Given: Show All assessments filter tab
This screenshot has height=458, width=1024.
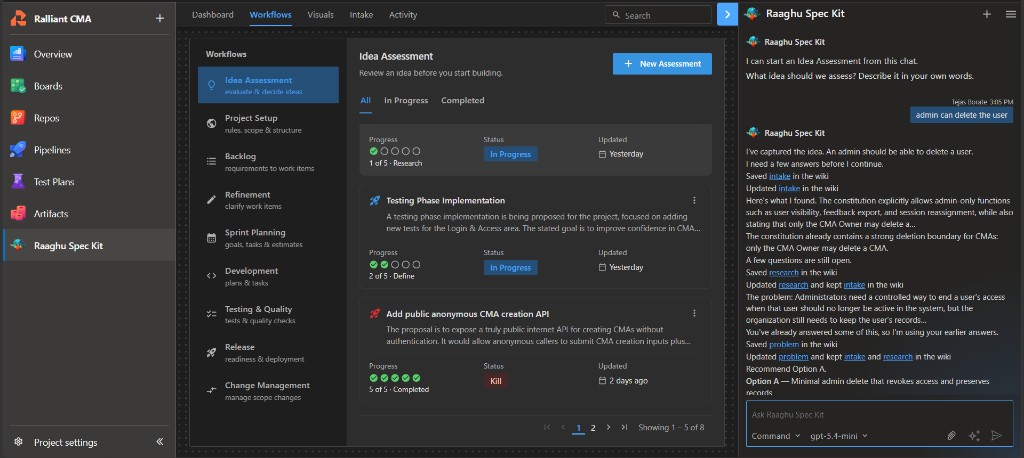Looking at the screenshot, I should click(x=366, y=101).
